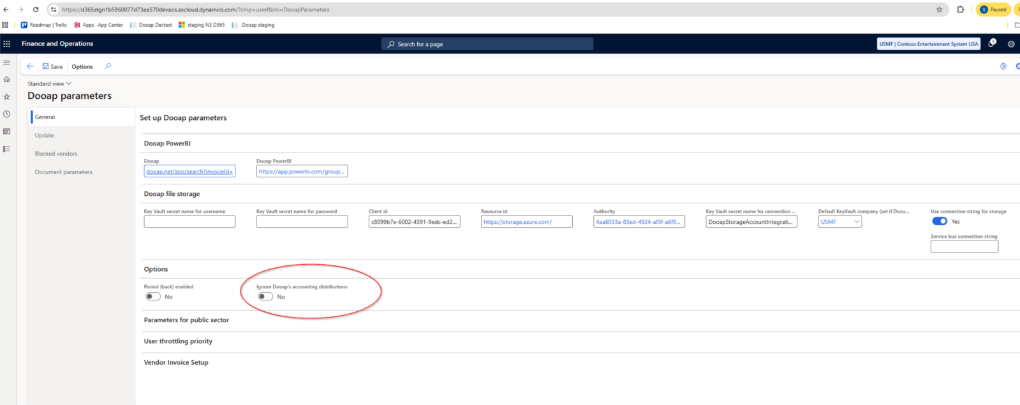The height and width of the screenshot is (405, 1020).
Task: Click the Home icon in left sidebar
Action: (x=7, y=79)
